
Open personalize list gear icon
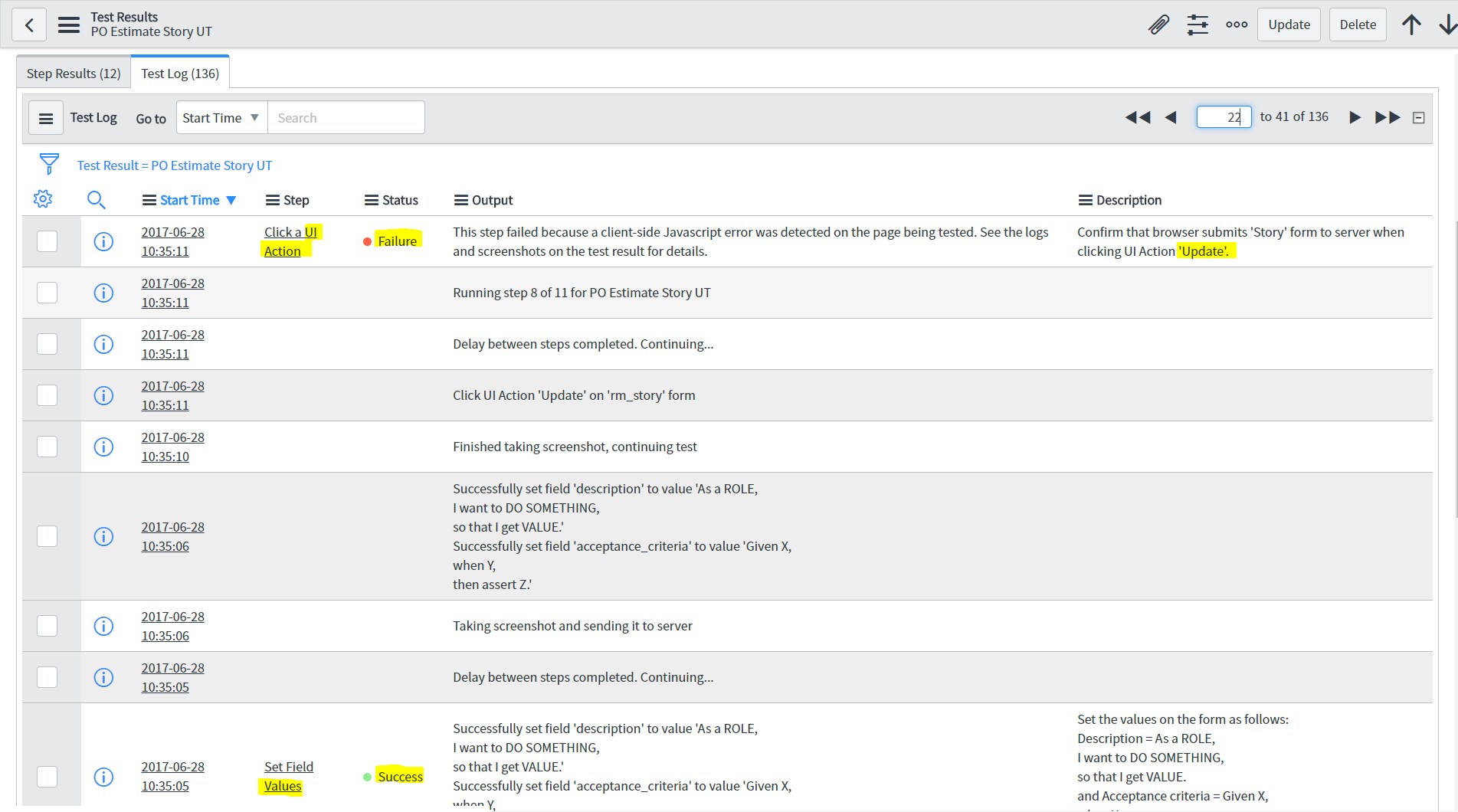pyautogui.click(x=43, y=199)
